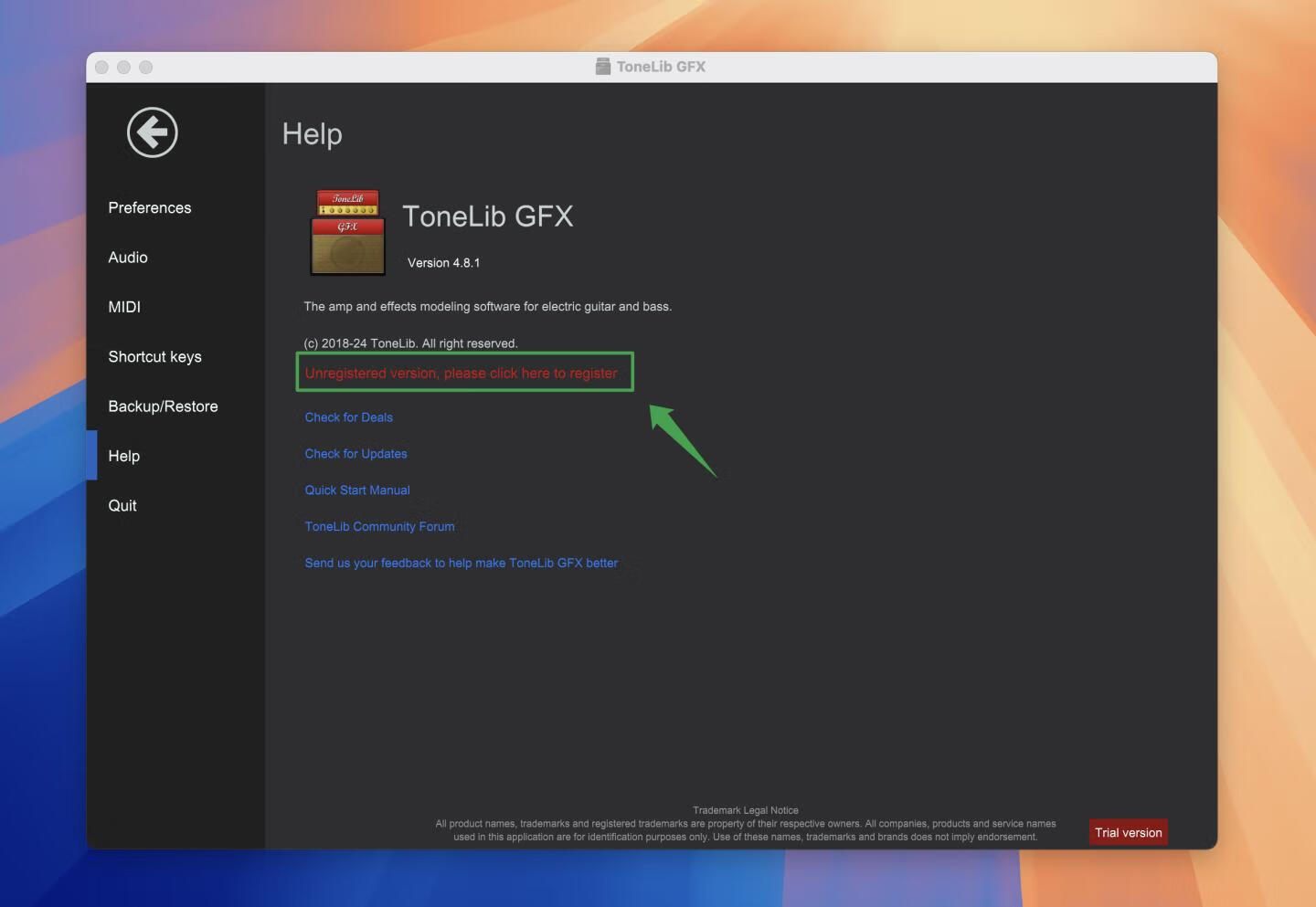Click the ToneLib GFX amp logo
The image size is (1316, 907).
point(347,232)
